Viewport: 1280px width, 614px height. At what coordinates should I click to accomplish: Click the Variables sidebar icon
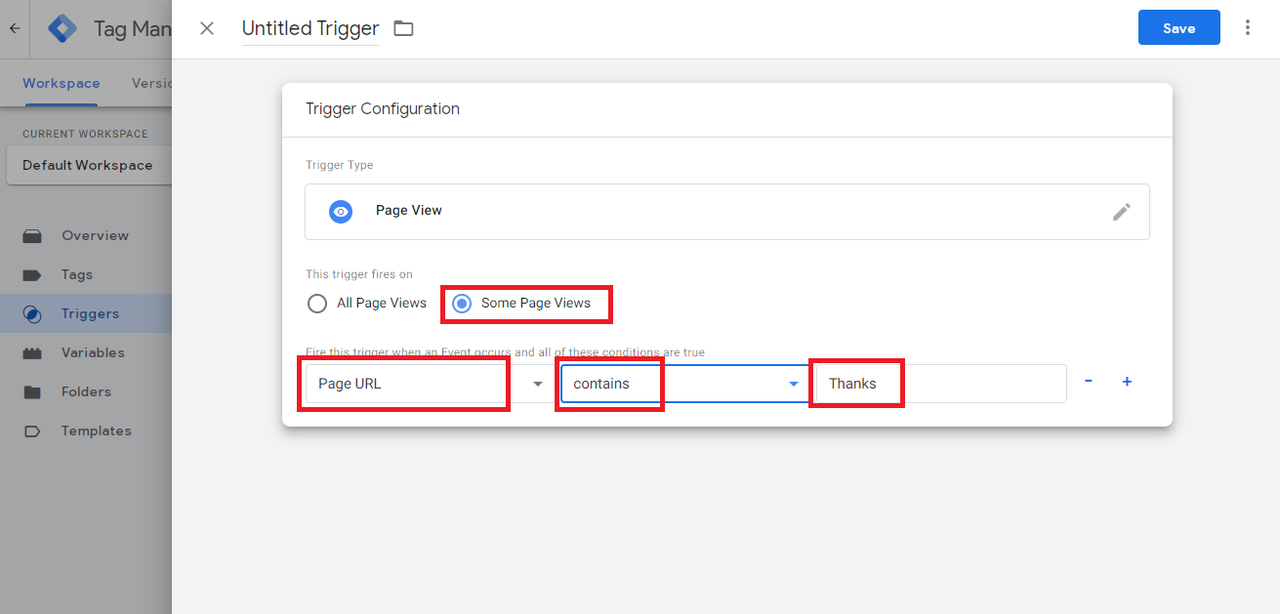32,353
